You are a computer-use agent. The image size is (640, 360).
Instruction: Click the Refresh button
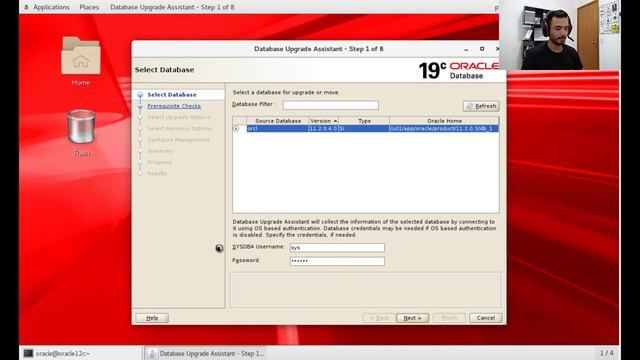(481, 106)
